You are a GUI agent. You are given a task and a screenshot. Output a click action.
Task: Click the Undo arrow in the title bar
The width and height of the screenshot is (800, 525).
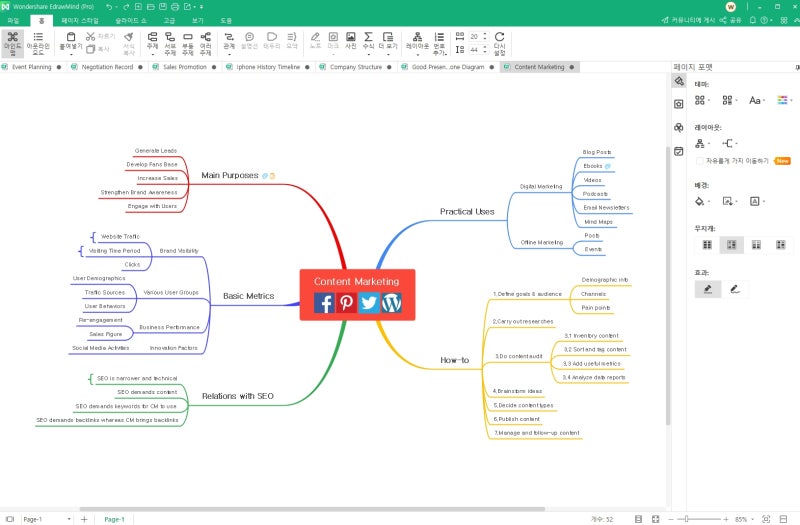click(109, 7)
